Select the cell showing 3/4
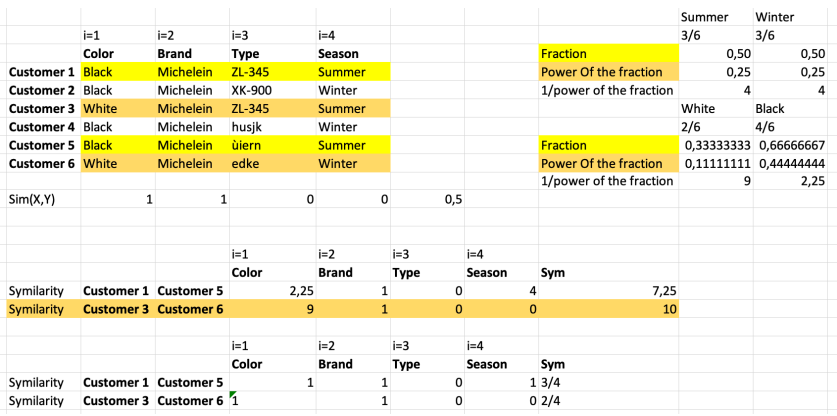This screenshot has height=416, width=837. click(609, 382)
